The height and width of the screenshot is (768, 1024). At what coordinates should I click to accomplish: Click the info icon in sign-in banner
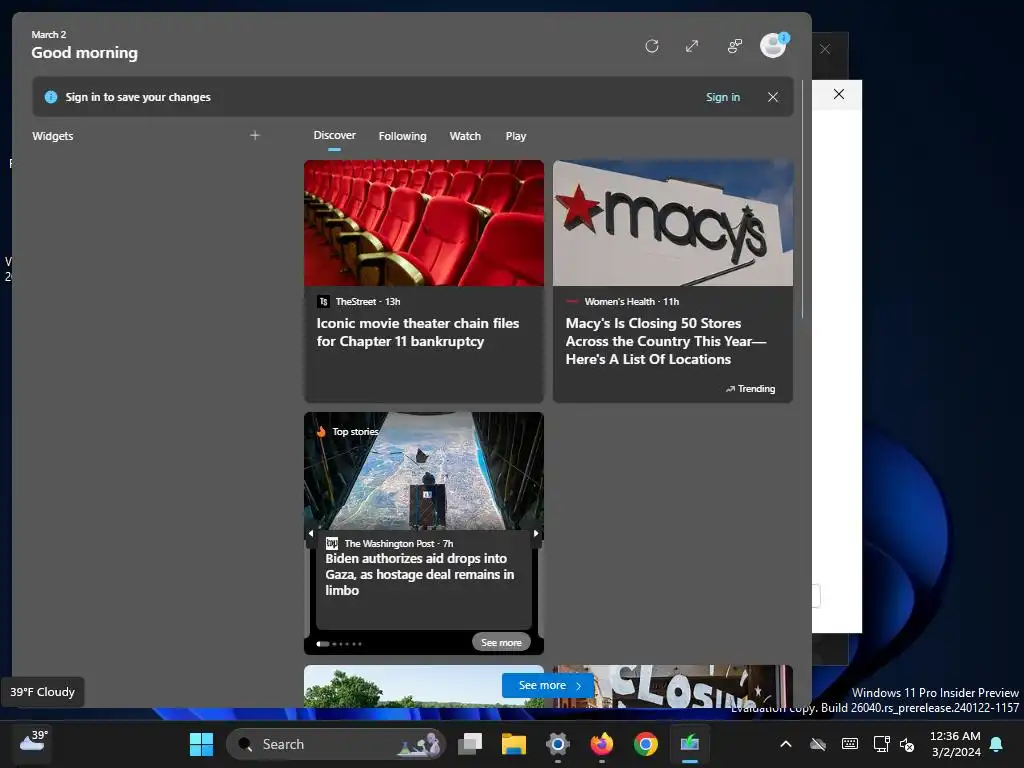pyautogui.click(x=50, y=97)
